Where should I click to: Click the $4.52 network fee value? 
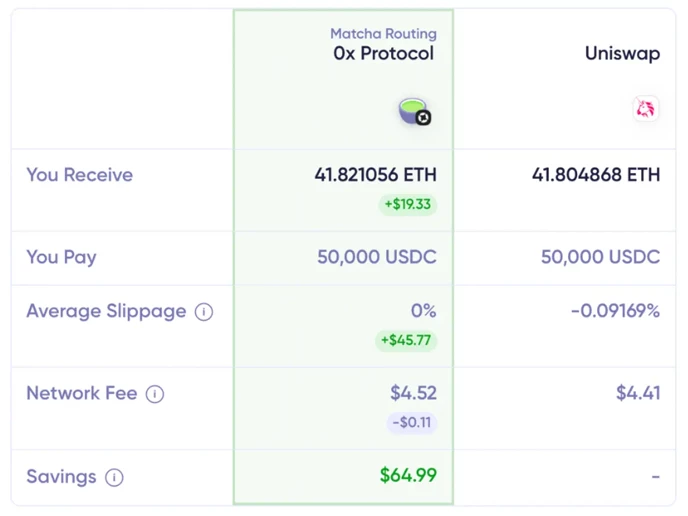414,393
